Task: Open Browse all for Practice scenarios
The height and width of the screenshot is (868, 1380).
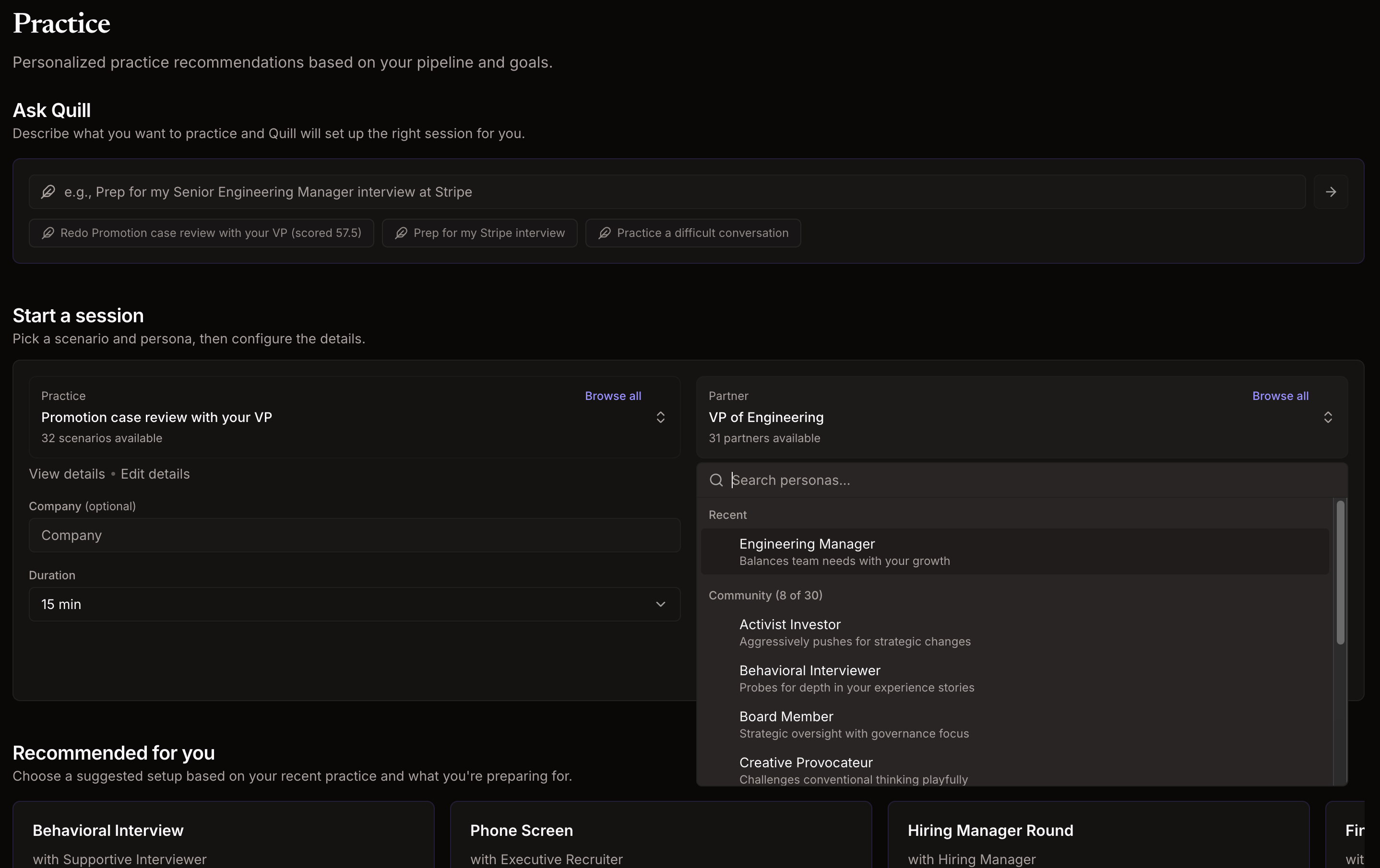Action: [613, 396]
